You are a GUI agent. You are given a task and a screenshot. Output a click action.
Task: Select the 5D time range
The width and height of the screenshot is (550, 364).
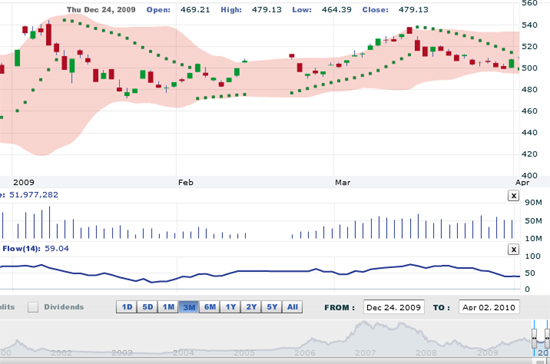click(147, 307)
